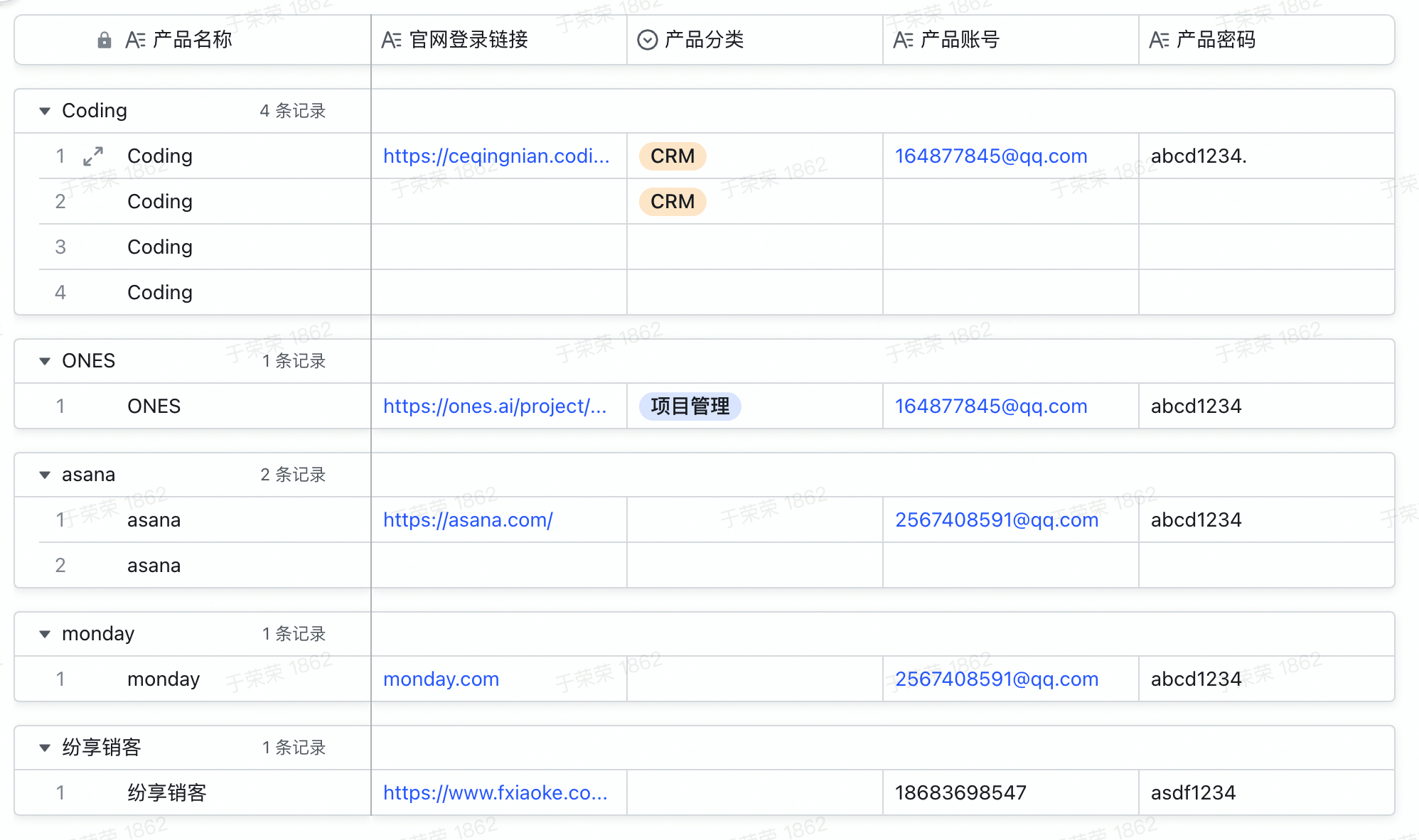This screenshot has height=840, width=1419.
Task: Select the Coding name cell in row 4
Action: tap(205, 292)
